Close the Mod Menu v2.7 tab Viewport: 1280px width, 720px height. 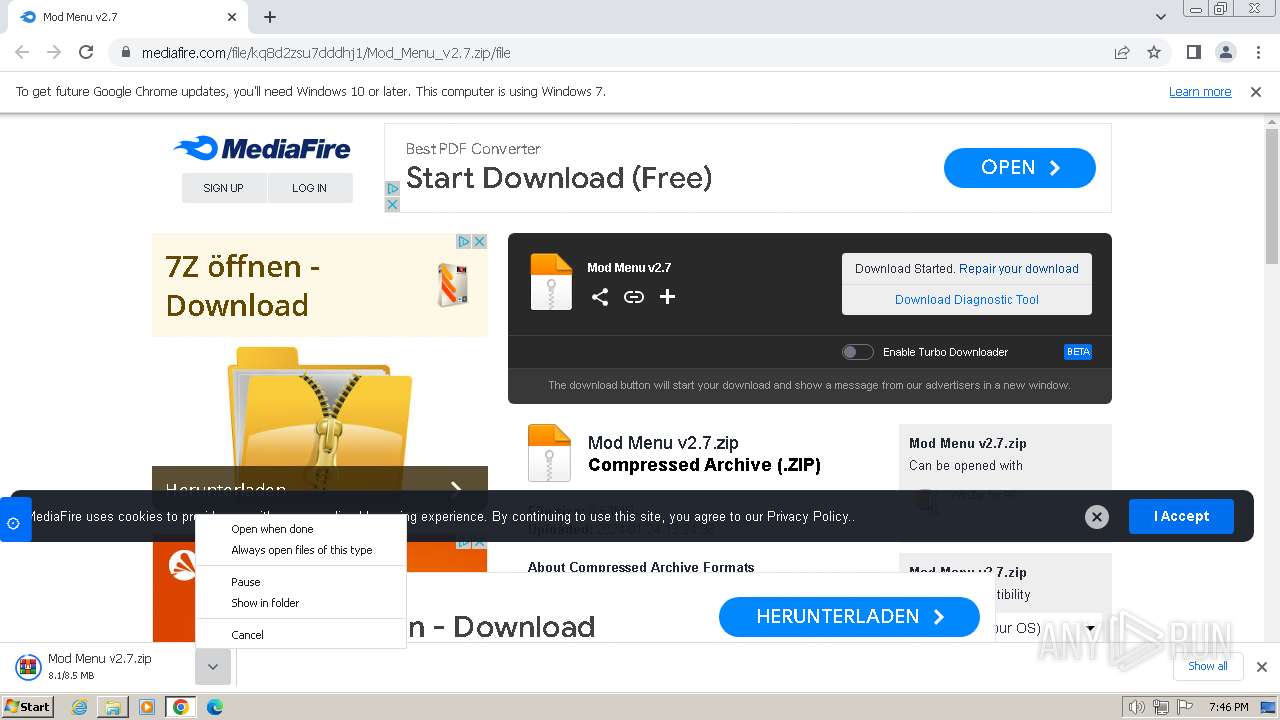pyautogui.click(x=232, y=17)
